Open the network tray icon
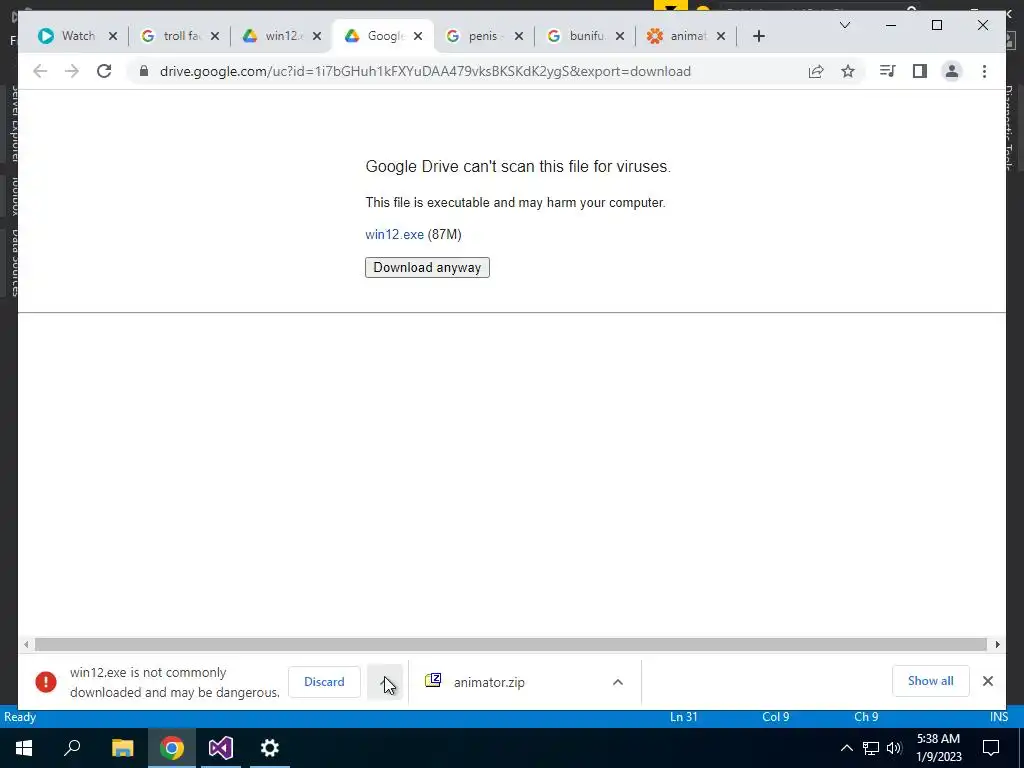The width and height of the screenshot is (1024, 768). click(x=871, y=748)
